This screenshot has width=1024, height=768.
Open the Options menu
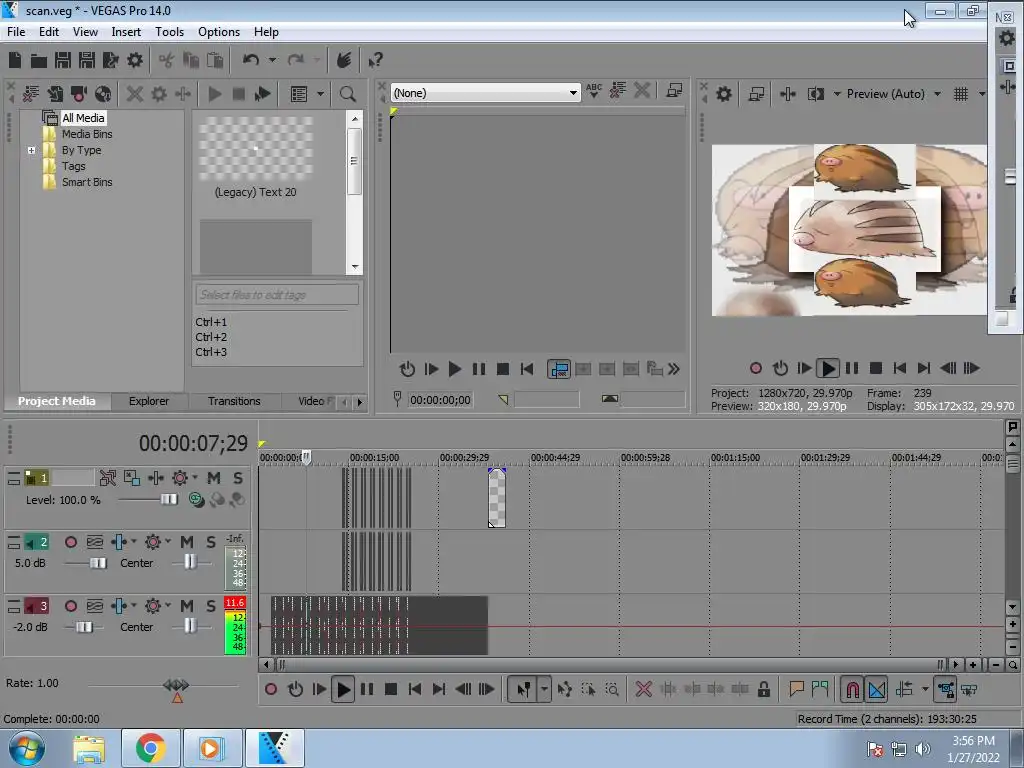click(219, 31)
